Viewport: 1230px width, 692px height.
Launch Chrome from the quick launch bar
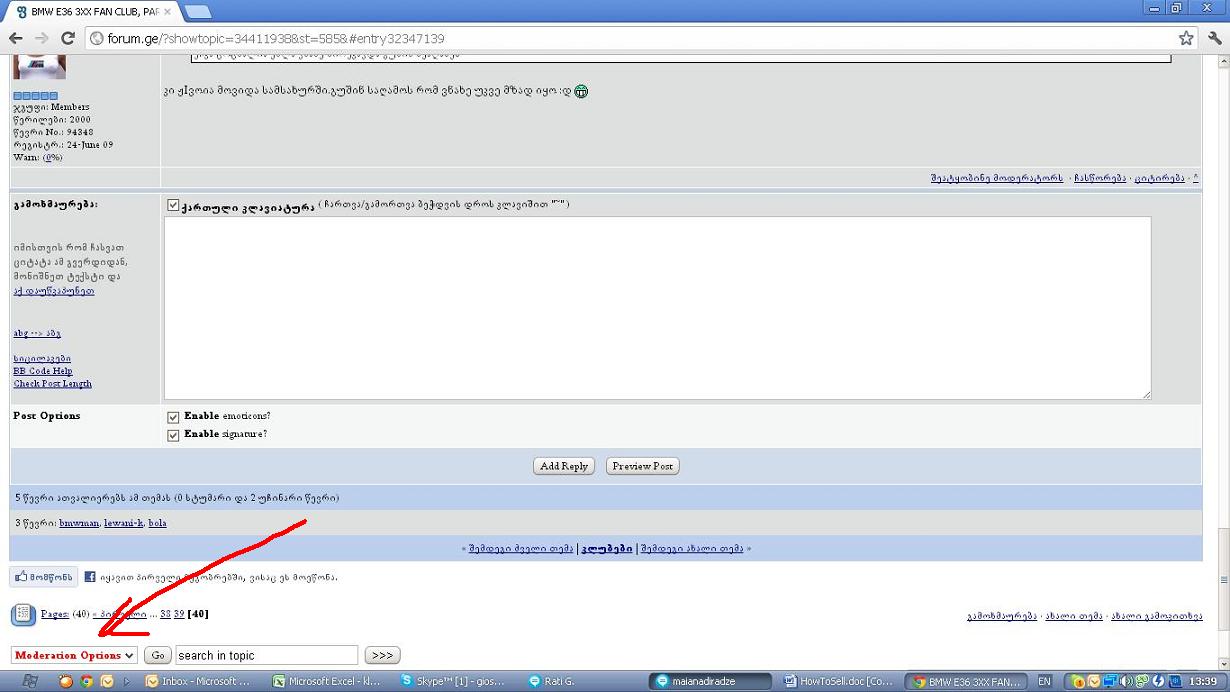click(87, 681)
